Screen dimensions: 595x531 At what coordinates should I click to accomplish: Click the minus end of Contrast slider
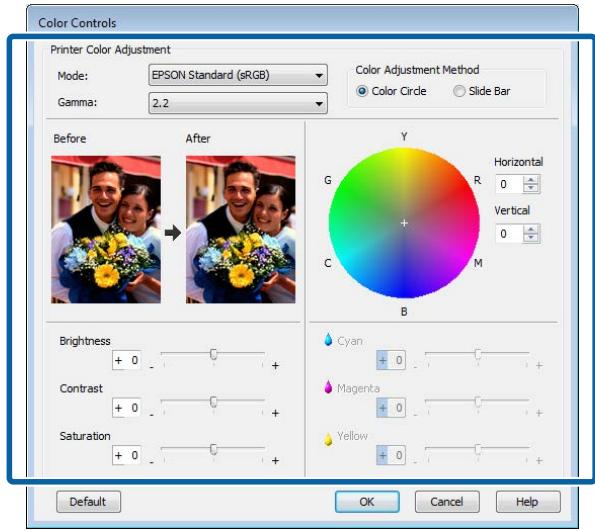(x=151, y=414)
